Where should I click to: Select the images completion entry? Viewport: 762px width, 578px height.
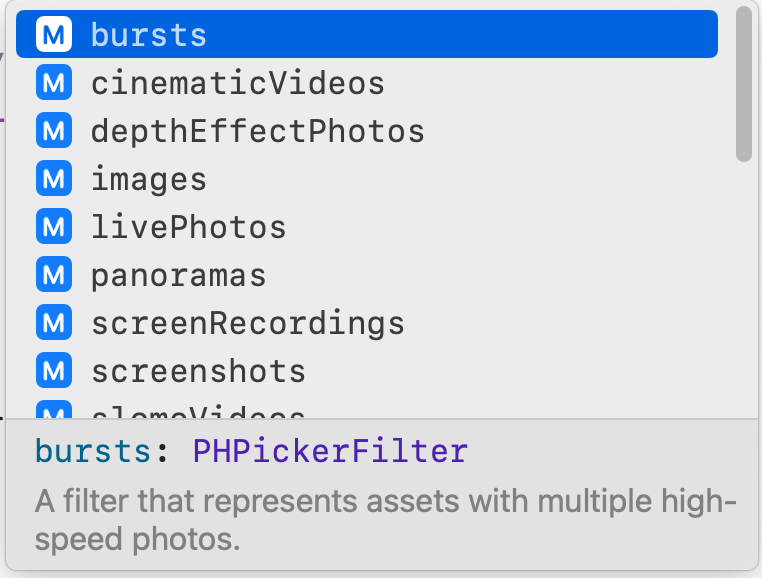pos(149,179)
